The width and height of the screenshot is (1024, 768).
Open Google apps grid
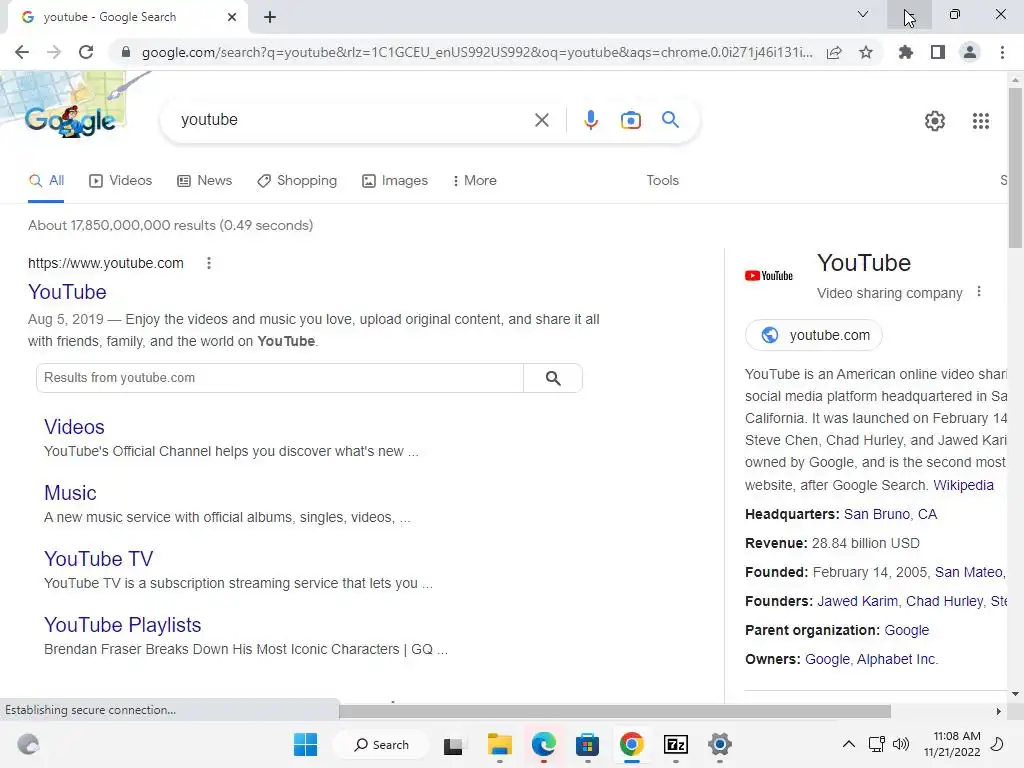click(981, 121)
